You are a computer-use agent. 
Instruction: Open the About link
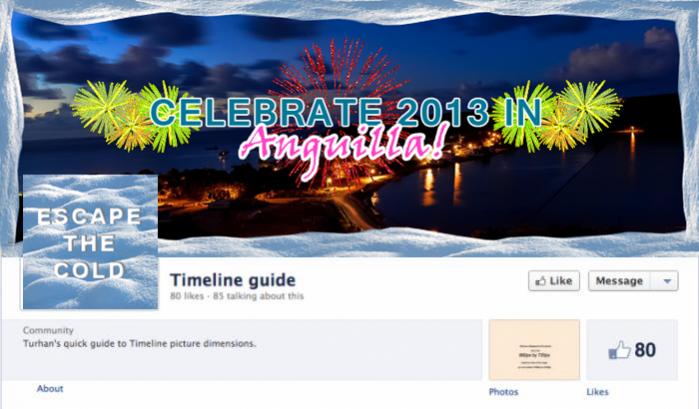pyautogui.click(x=50, y=388)
